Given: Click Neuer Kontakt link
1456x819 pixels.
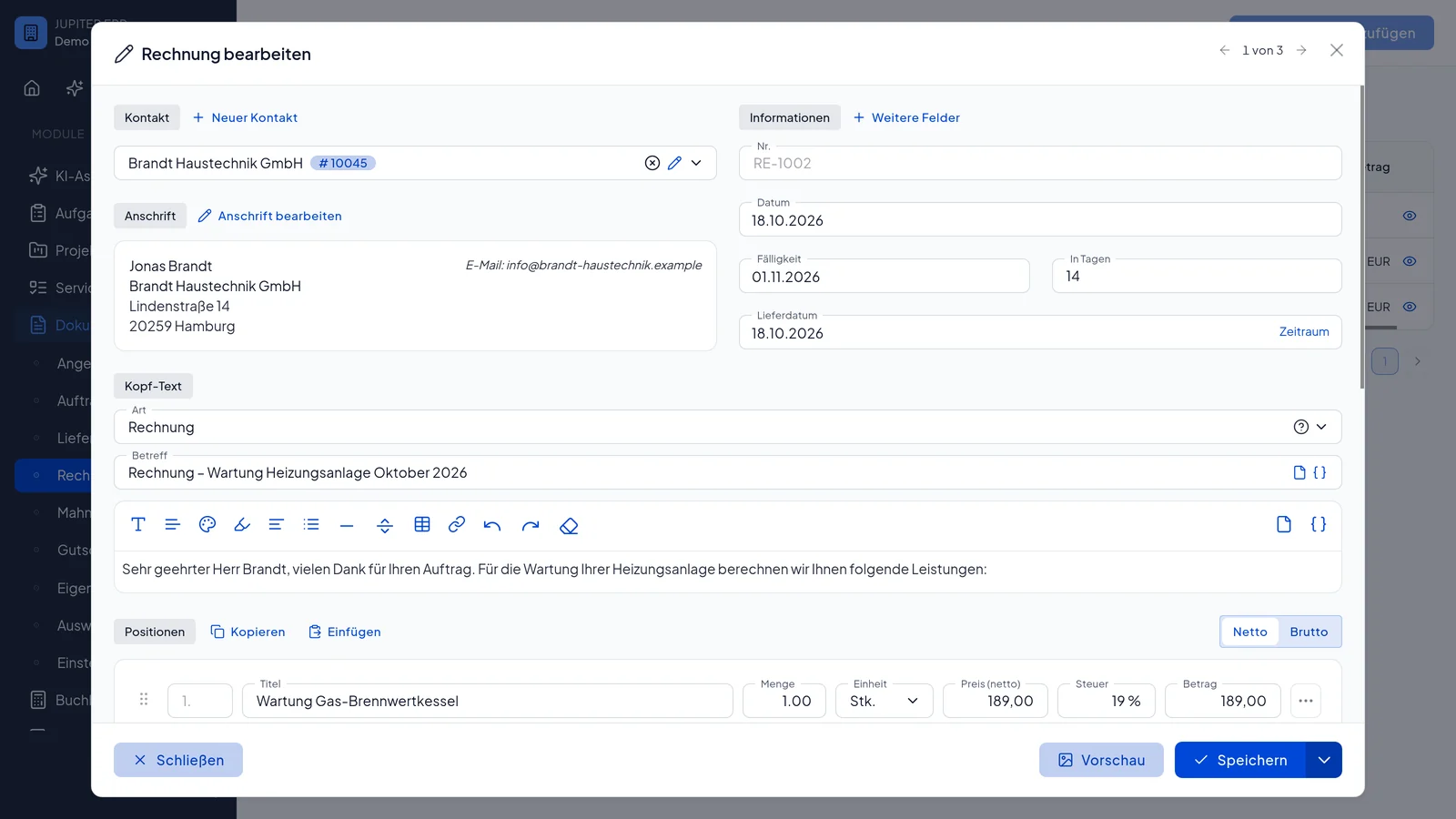Looking at the screenshot, I should (x=245, y=117).
